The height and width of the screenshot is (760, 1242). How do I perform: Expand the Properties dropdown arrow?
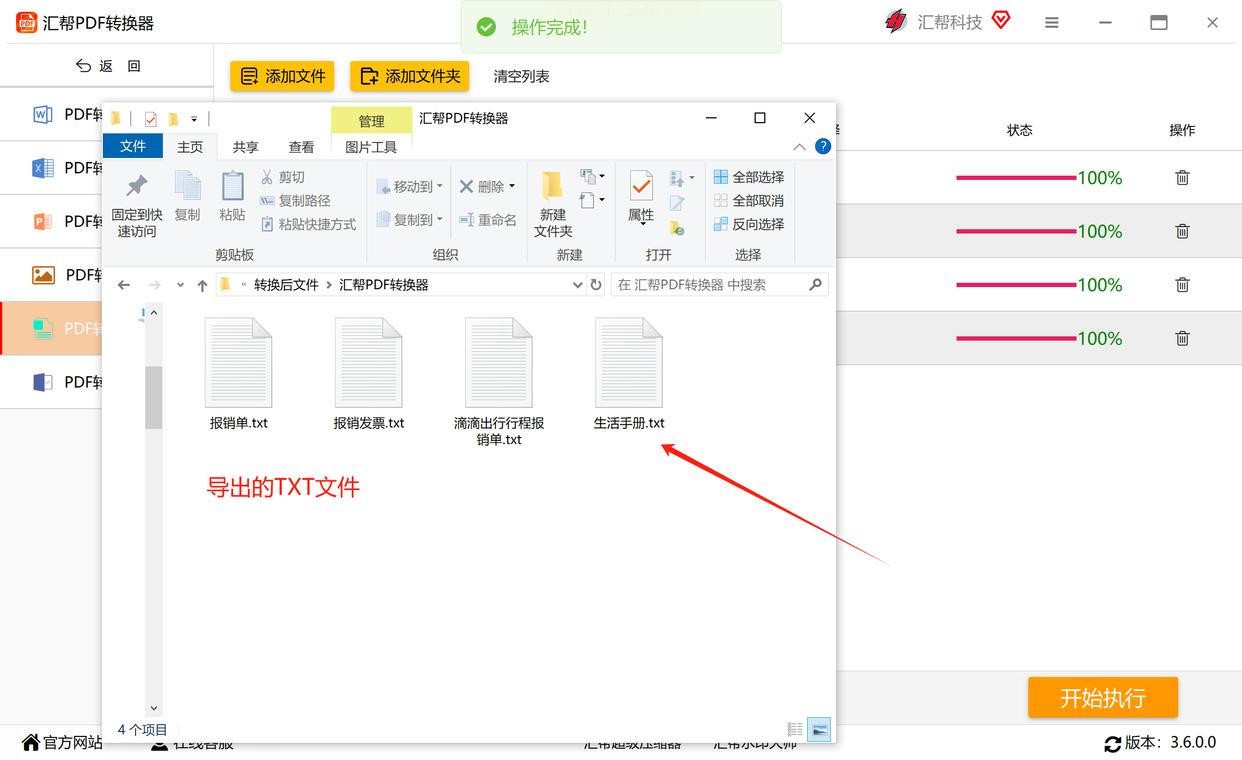[641, 226]
